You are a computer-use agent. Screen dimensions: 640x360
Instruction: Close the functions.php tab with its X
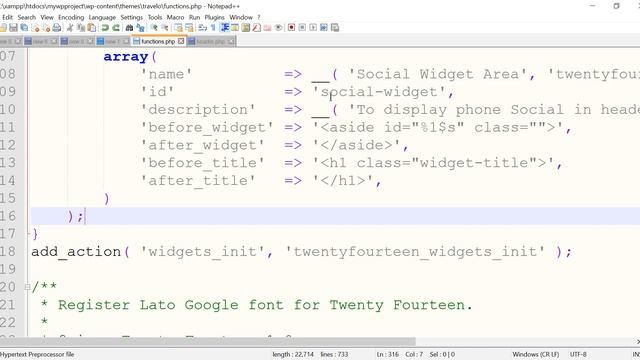click(x=181, y=41)
